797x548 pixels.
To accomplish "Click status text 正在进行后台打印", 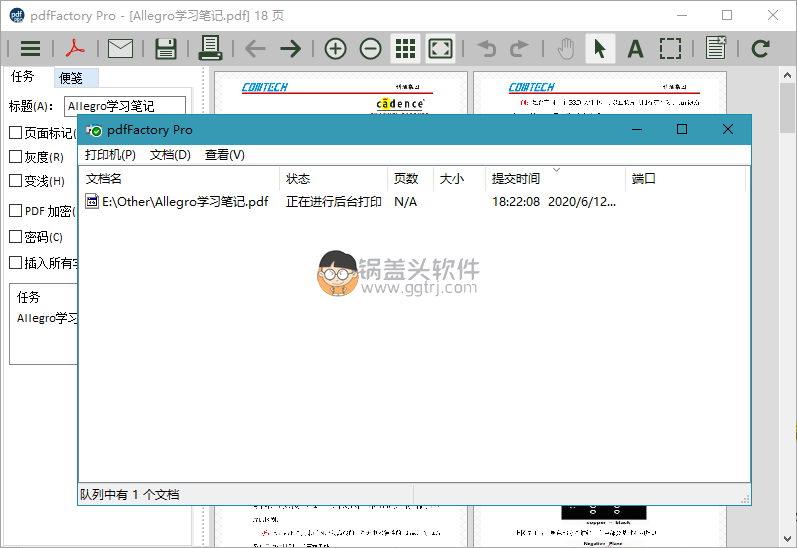I will (x=333, y=202).
